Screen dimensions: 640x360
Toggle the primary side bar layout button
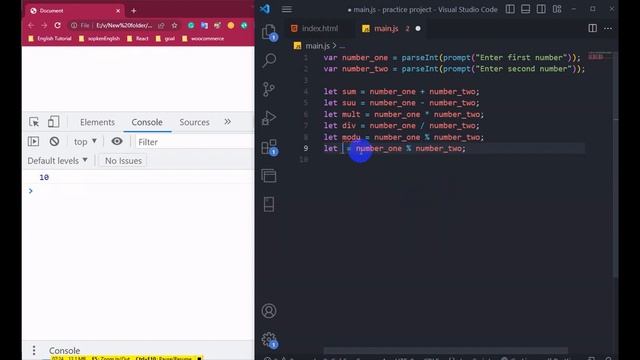(510, 9)
